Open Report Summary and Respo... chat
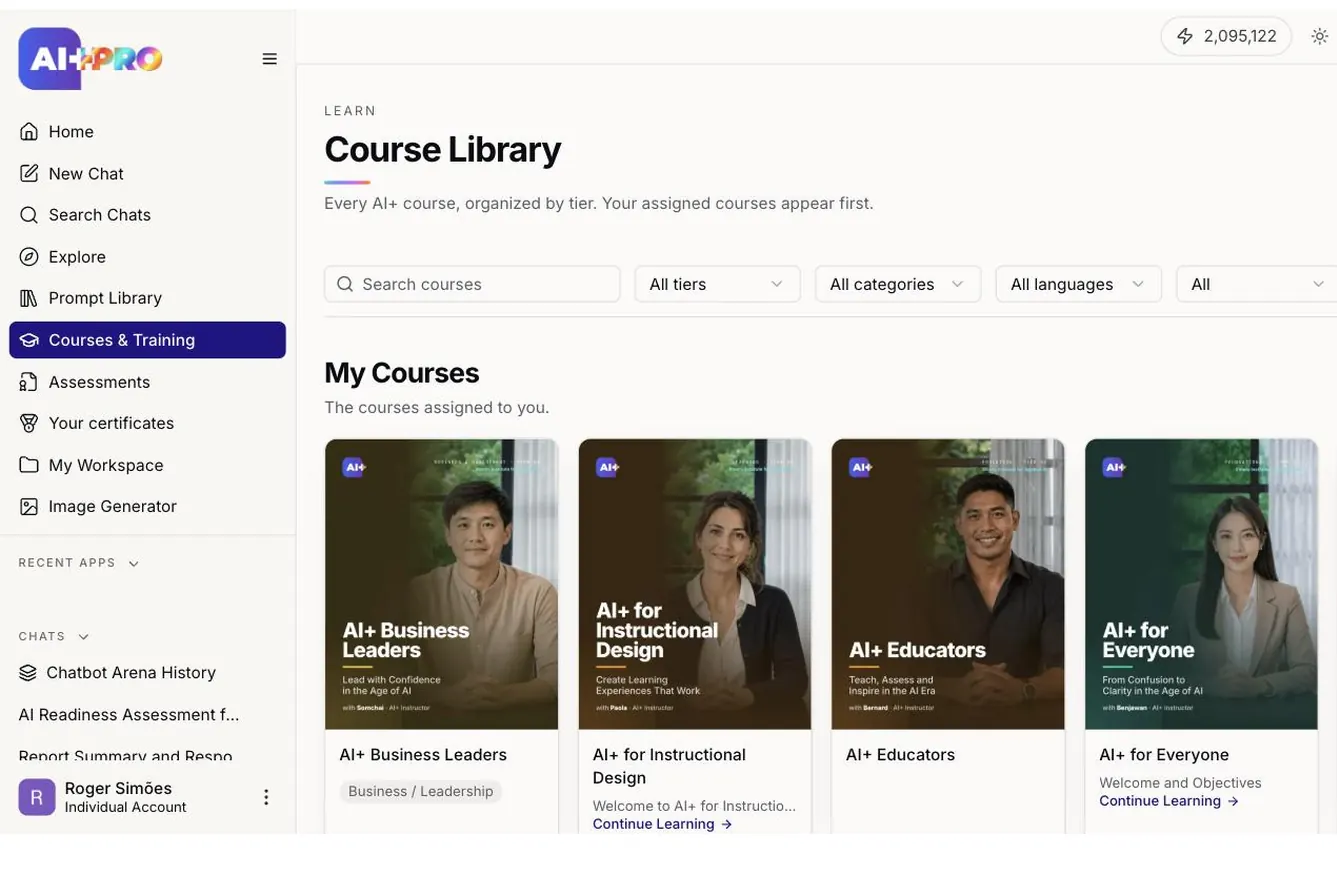The image size is (1337, 872). click(x=126, y=756)
